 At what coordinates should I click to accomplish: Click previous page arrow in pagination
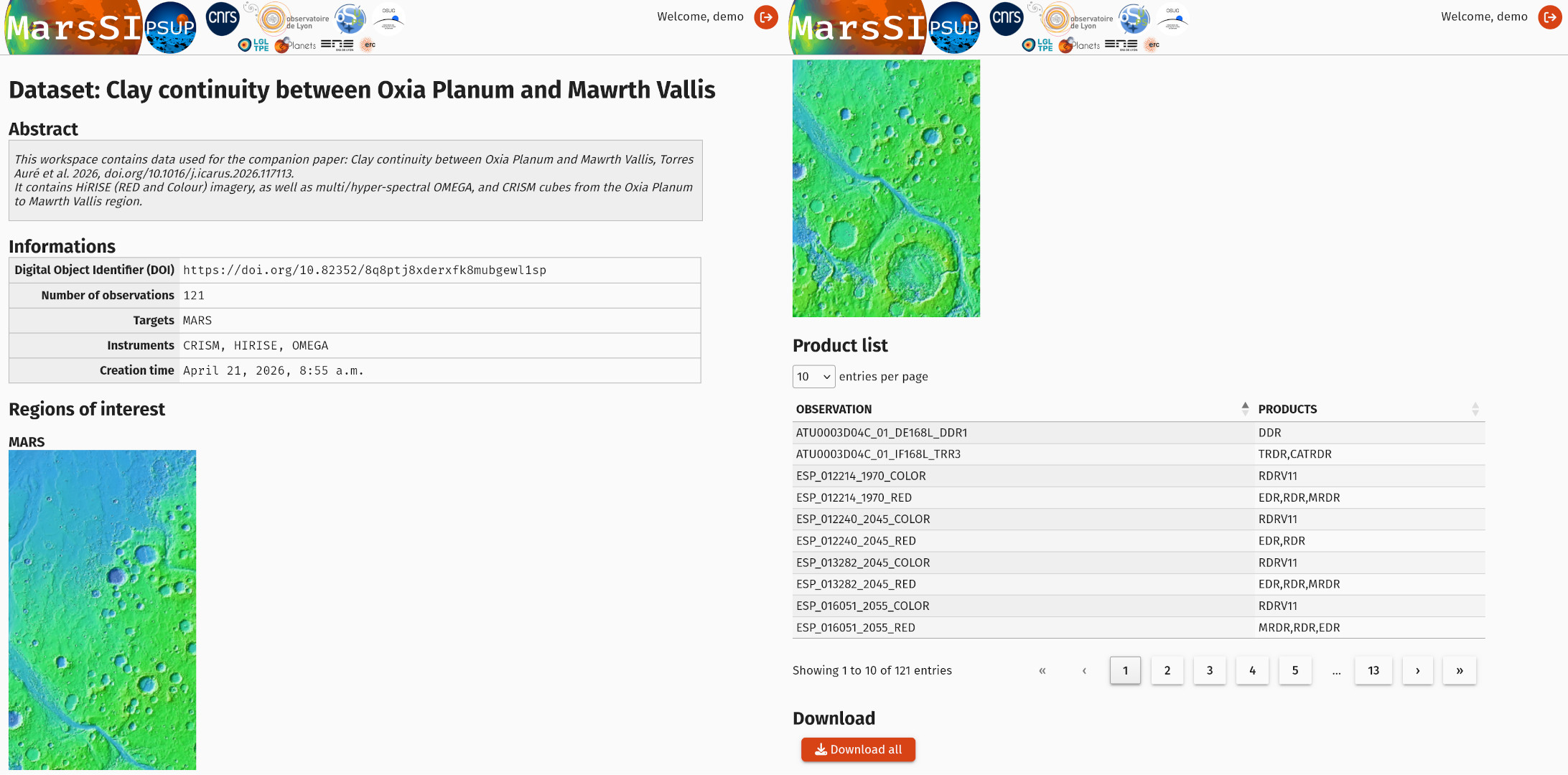[x=1084, y=670]
